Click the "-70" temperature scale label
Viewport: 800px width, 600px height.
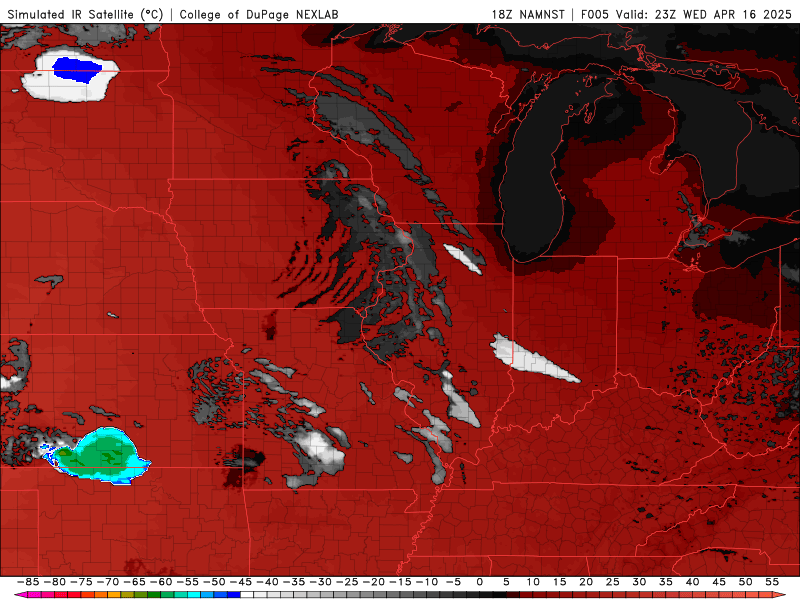[108, 582]
